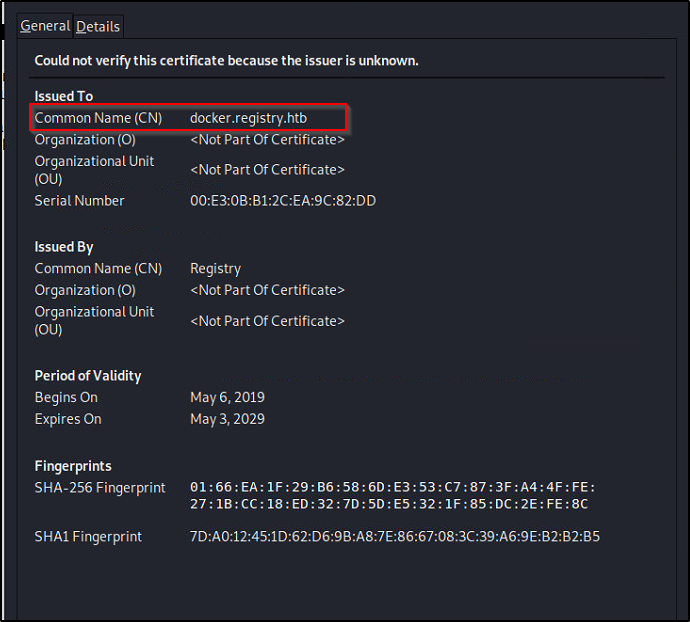Screen dimensions: 690x622
Task: Select the certificate Serial Number value
Action: (283, 201)
